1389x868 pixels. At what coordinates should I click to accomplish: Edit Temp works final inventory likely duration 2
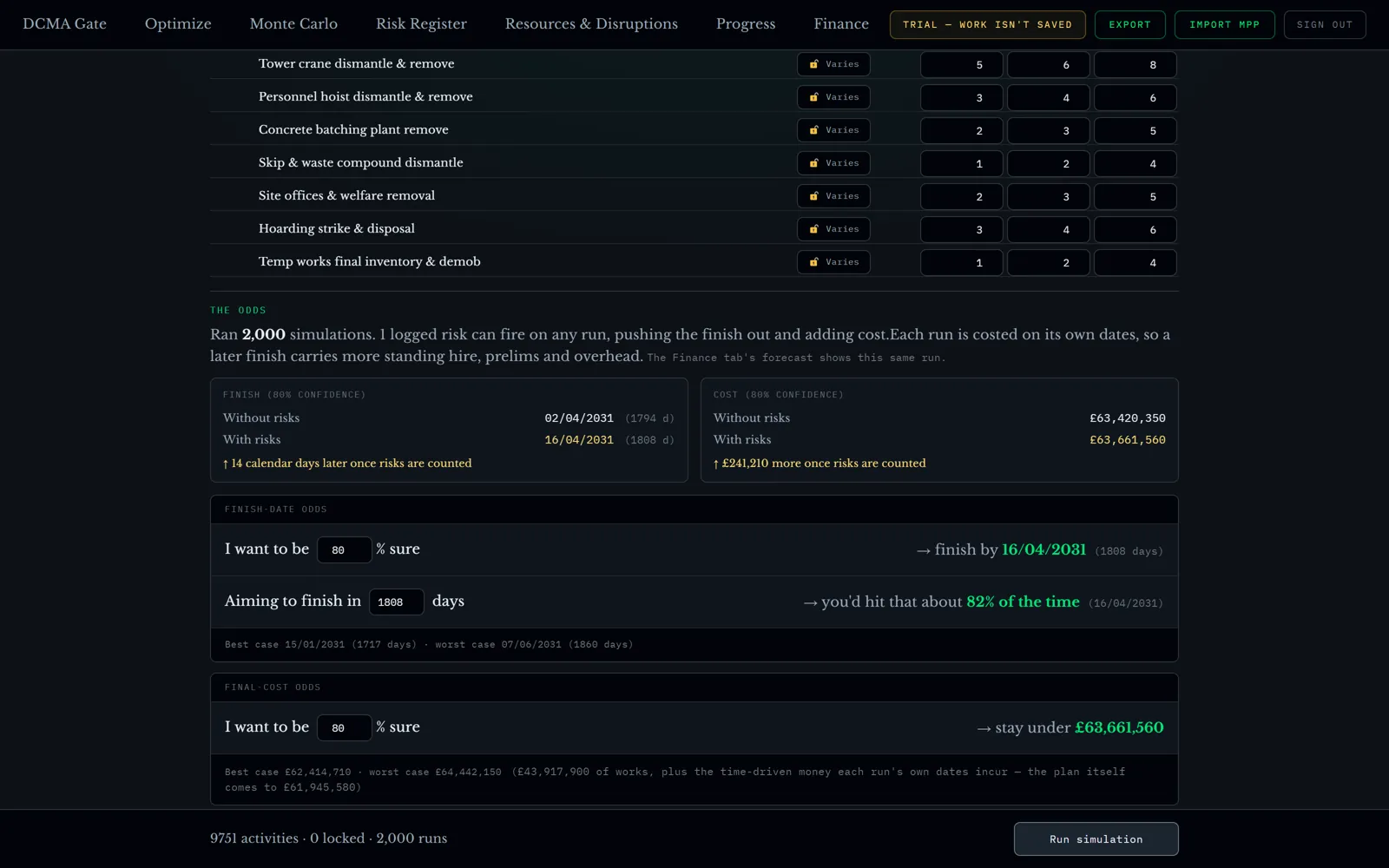[1049, 262]
